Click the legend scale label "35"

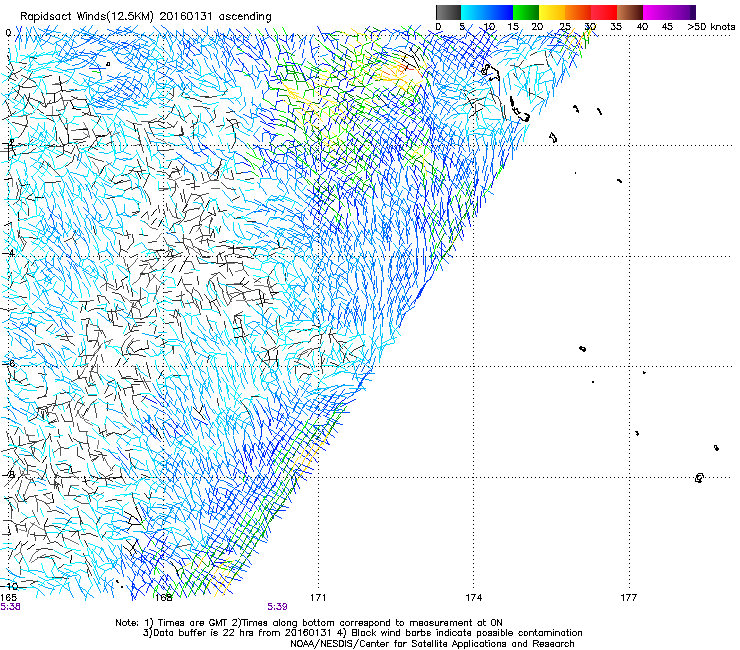[616, 26]
